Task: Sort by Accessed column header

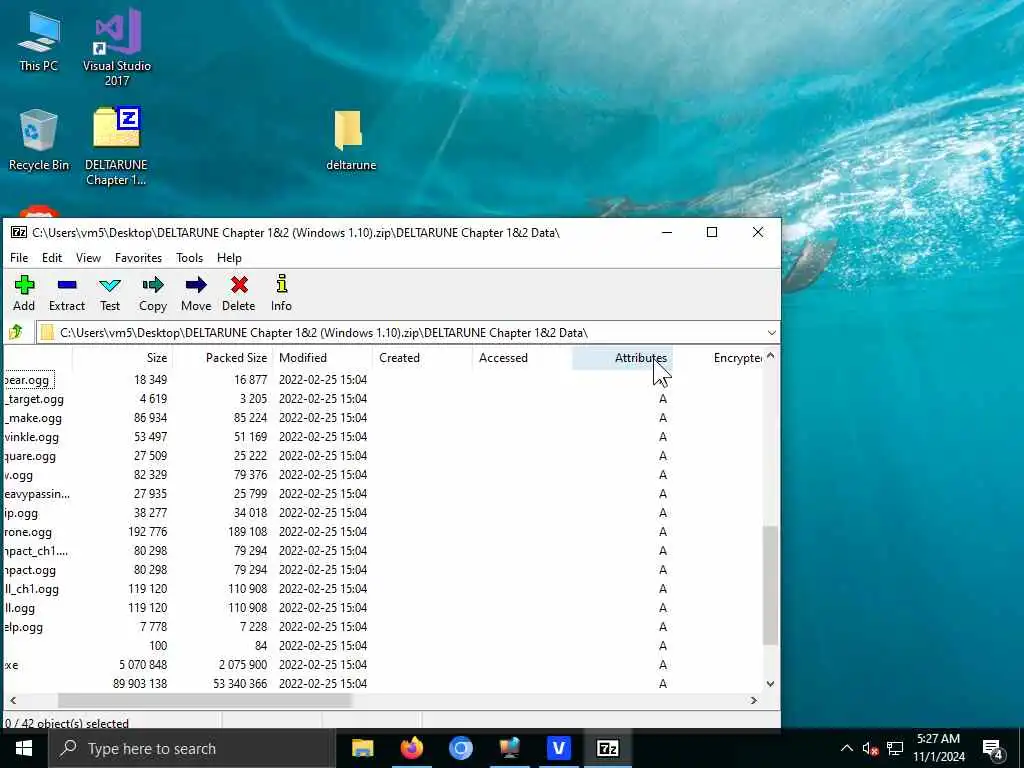Action: [522, 358]
